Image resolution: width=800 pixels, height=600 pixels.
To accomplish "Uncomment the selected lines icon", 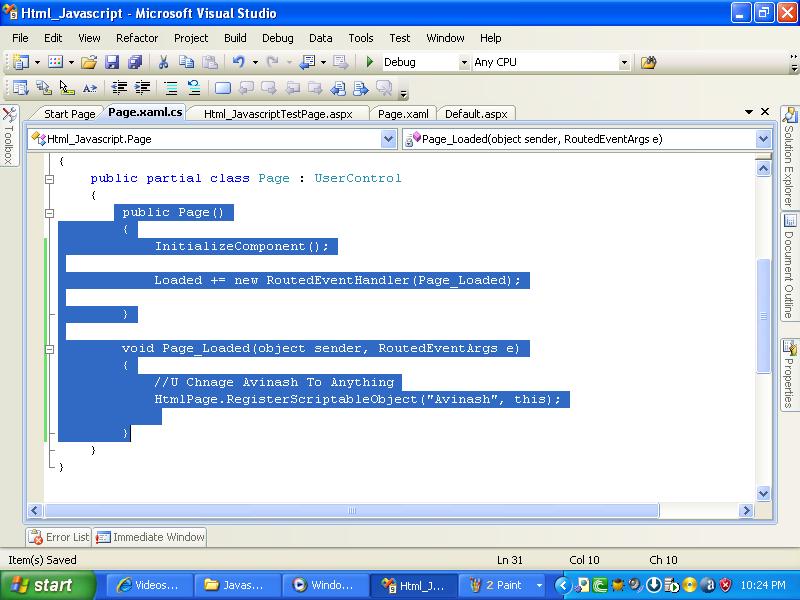I will [194, 88].
